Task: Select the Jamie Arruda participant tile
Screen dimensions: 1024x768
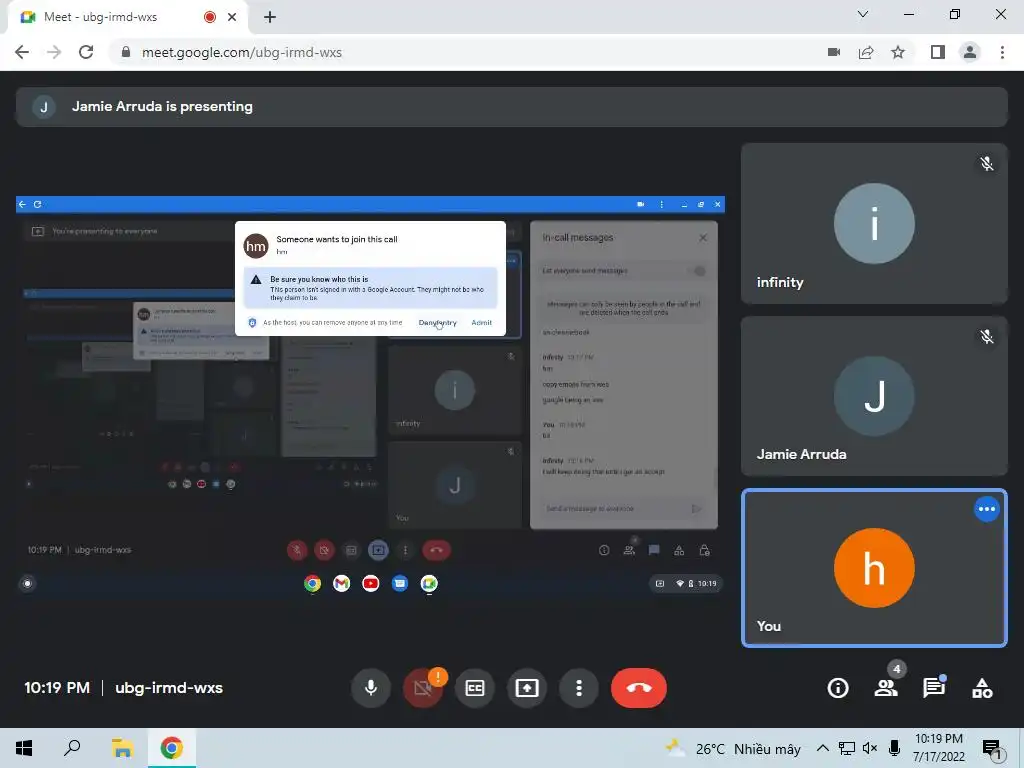Action: (x=874, y=396)
